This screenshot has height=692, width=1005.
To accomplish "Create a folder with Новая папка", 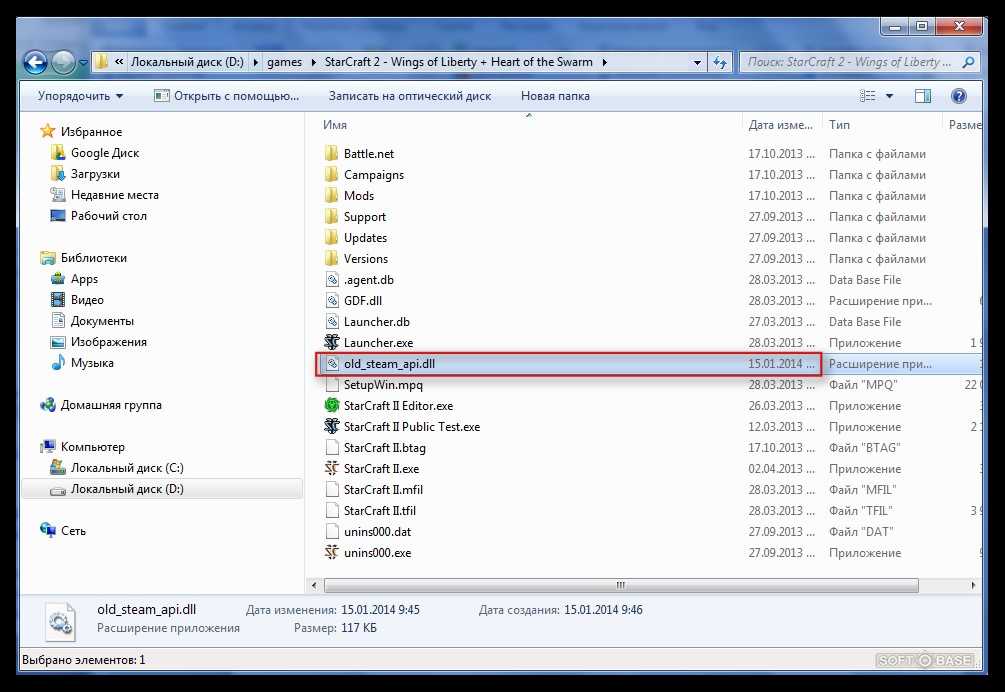I will (555, 96).
